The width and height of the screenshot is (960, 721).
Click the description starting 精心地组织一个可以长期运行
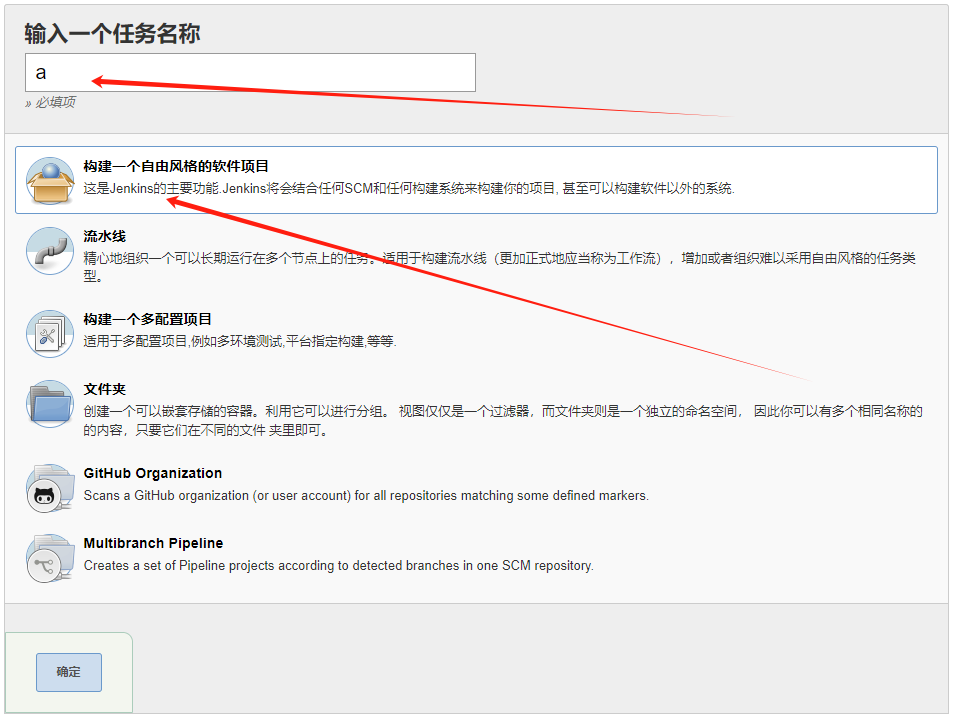[500, 267]
